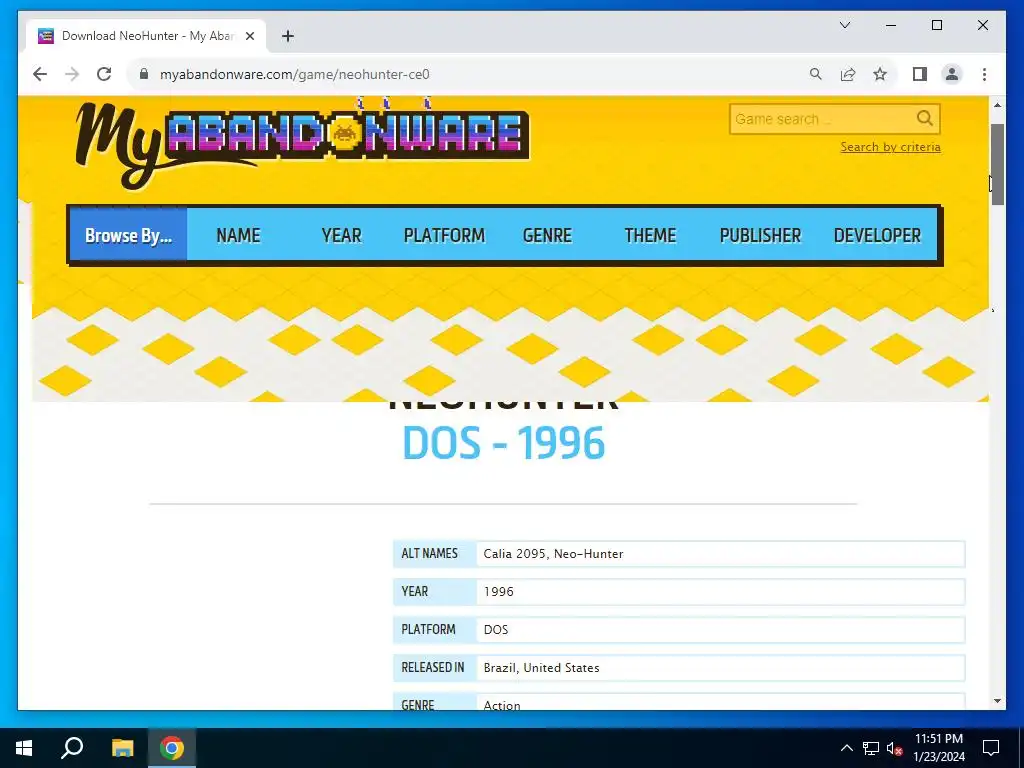
Task: Click muted volume tray icon
Action: pos(895,748)
